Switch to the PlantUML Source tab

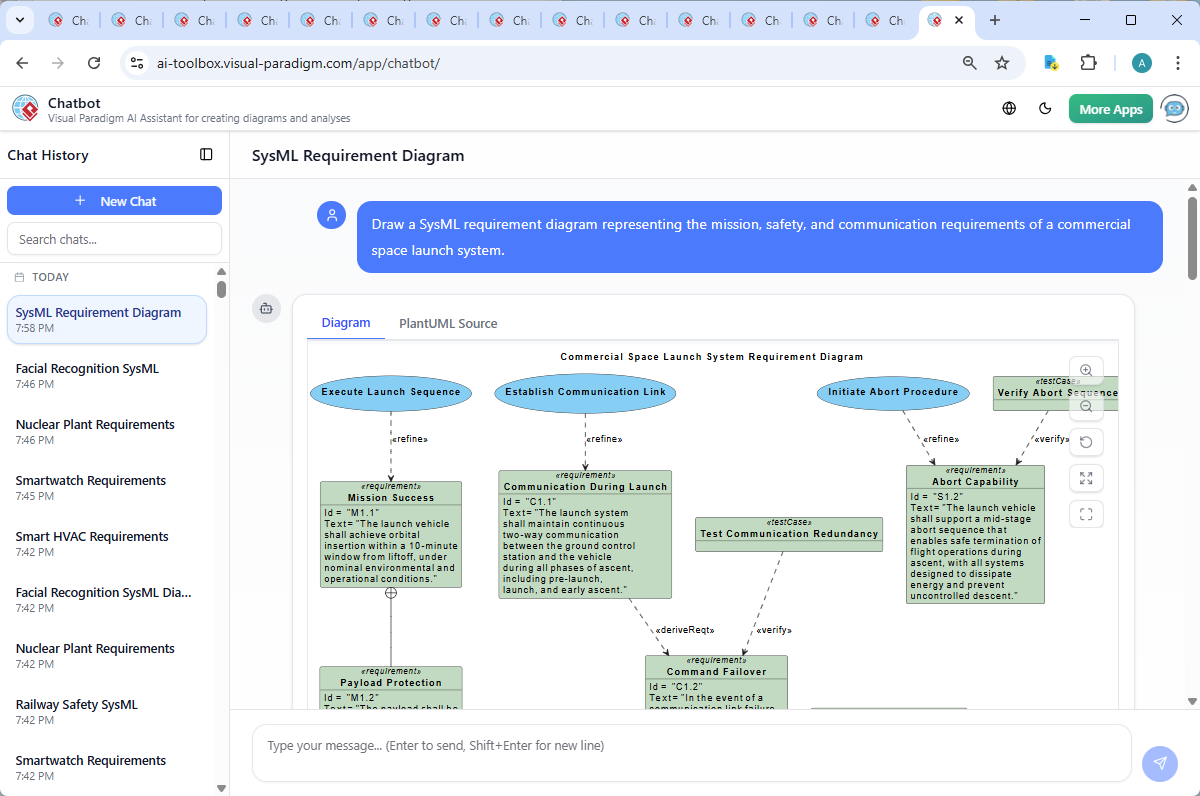pos(448,323)
